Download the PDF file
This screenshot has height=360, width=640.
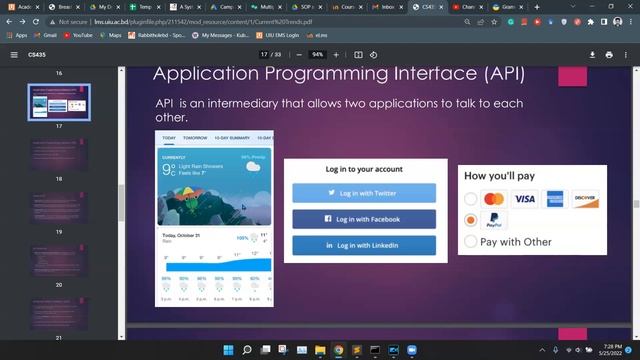tap(592, 55)
